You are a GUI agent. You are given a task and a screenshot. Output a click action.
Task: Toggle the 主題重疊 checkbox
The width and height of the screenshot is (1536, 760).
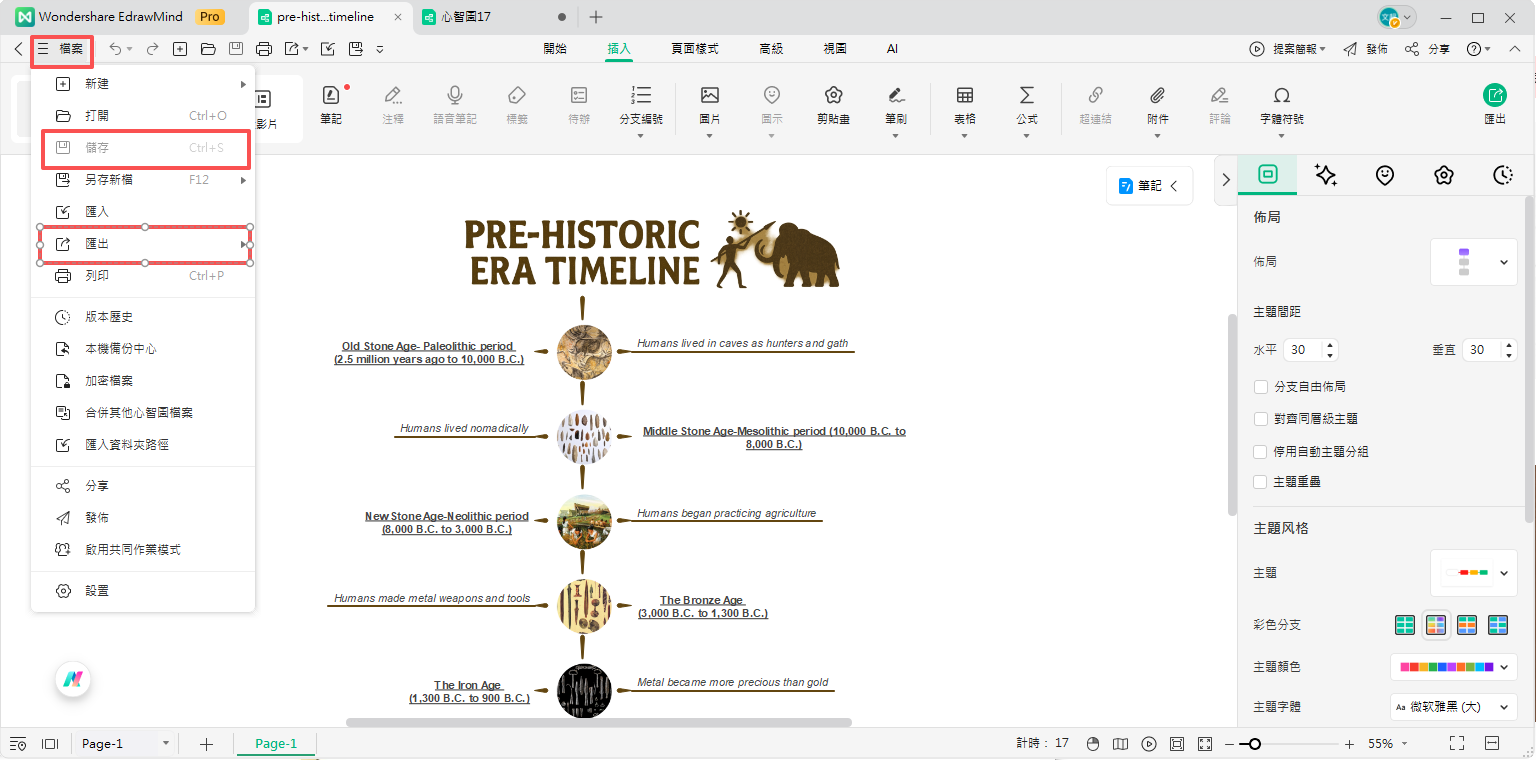(1261, 482)
